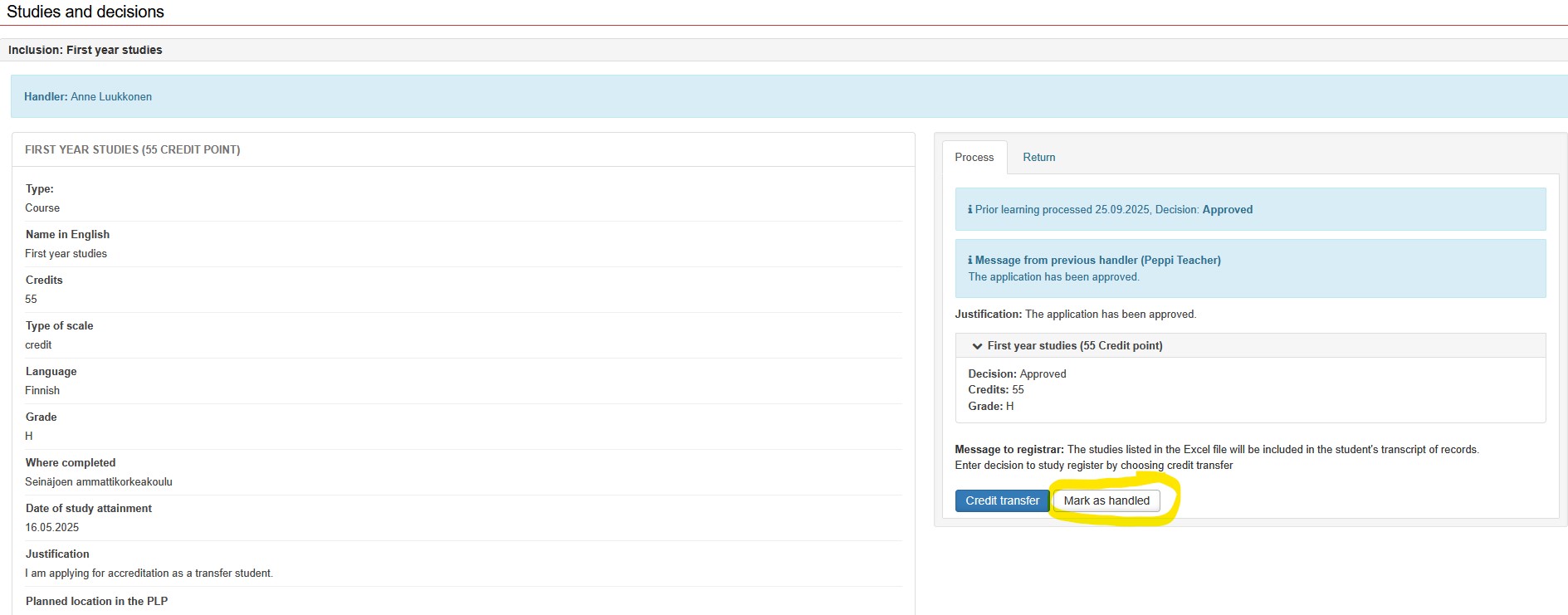This screenshot has height=615, width=1568.
Task: Click the Language value Finnish
Action: click(x=42, y=390)
